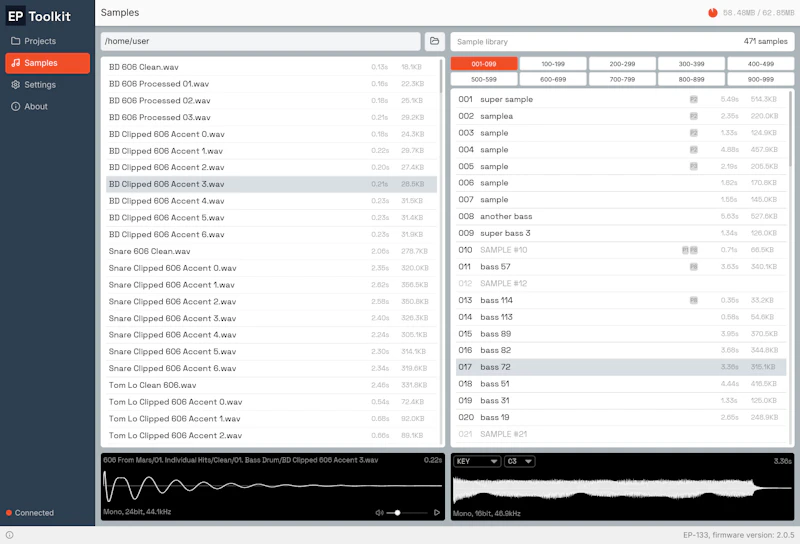Click the Settings gear icon in sidebar
Image resolution: width=800 pixels, height=544 pixels.
(16, 85)
